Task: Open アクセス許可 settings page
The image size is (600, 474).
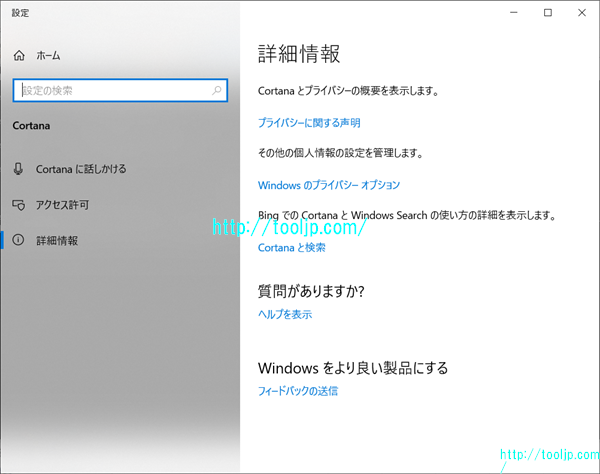Action: point(62,205)
